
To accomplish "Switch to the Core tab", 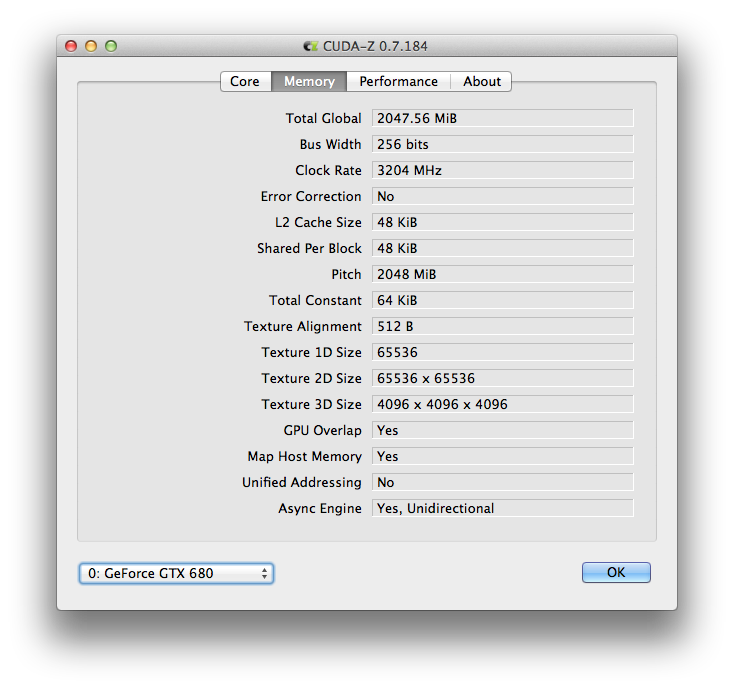I will pyautogui.click(x=246, y=81).
